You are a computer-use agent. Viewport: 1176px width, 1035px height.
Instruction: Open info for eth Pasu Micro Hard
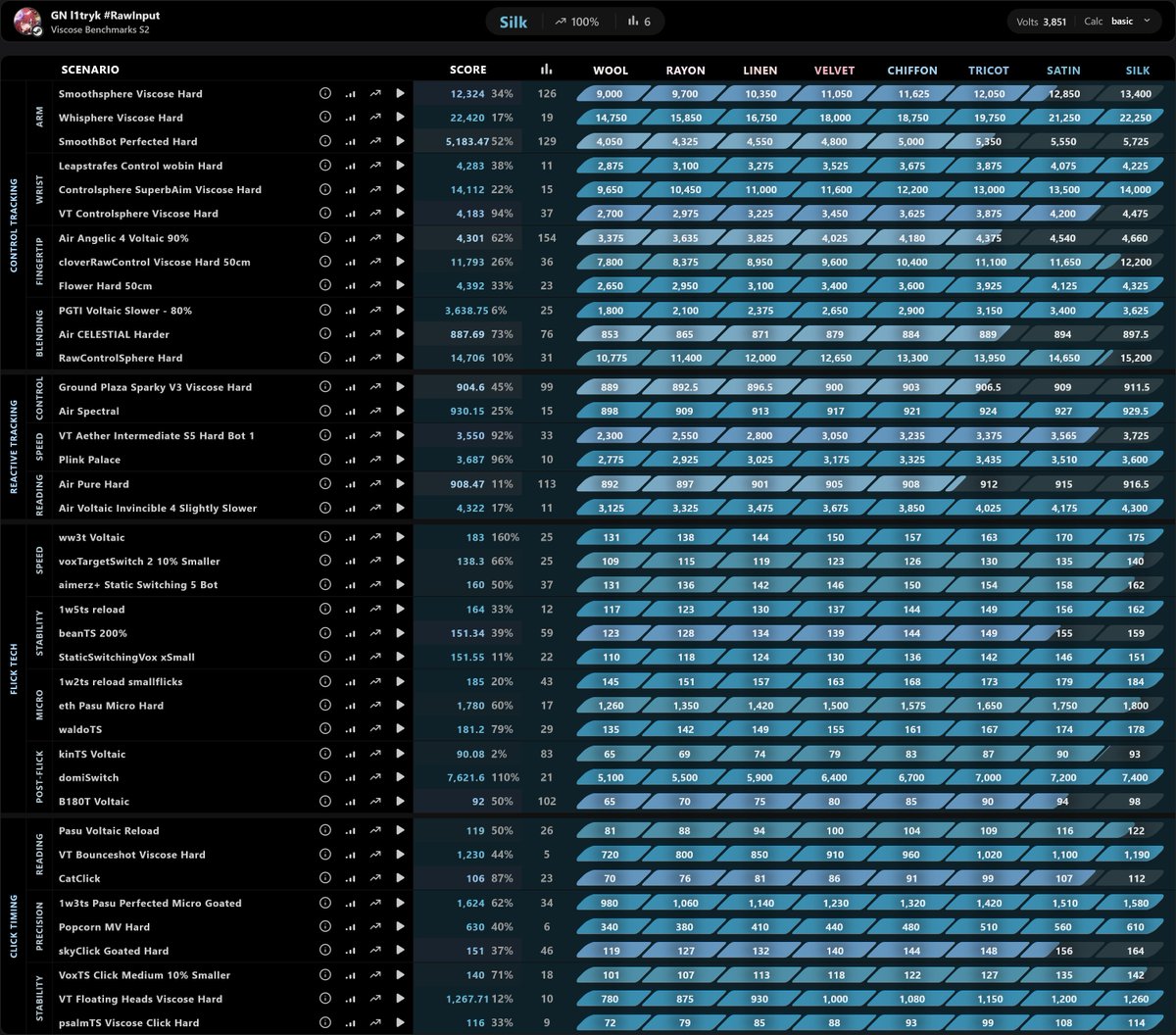pos(325,706)
